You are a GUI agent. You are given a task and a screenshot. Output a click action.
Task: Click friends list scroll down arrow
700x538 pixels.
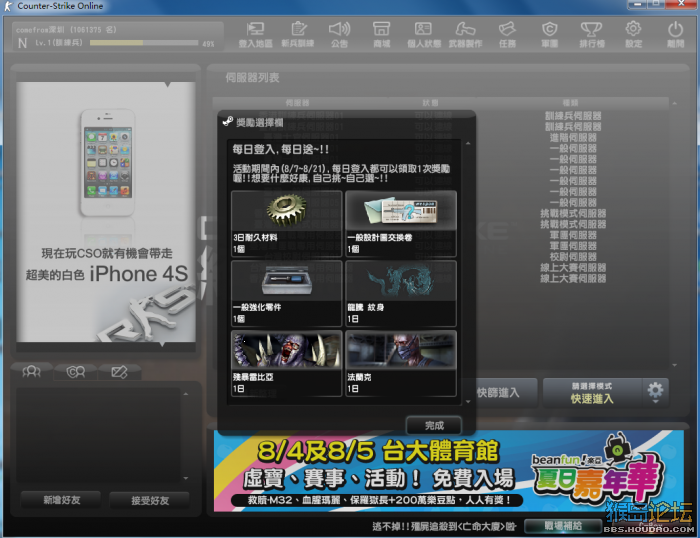point(186,478)
